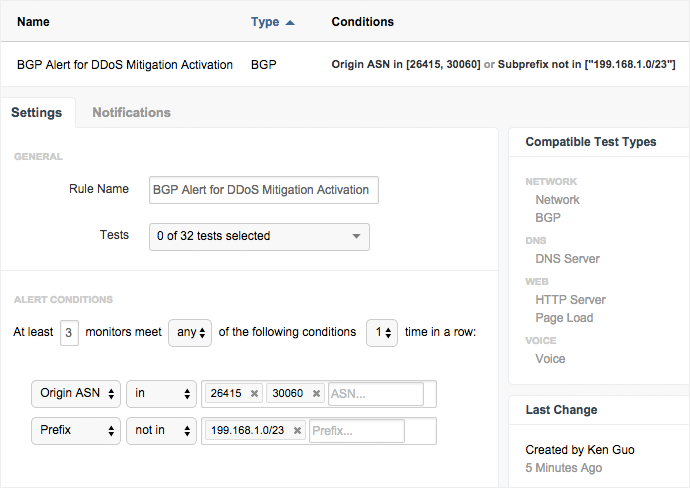Click the Name column header
This screenshot has width=690, height=488.
(33, 21)
